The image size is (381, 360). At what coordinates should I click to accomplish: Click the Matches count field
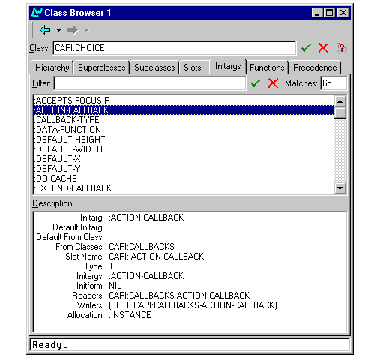coord(333,83)
